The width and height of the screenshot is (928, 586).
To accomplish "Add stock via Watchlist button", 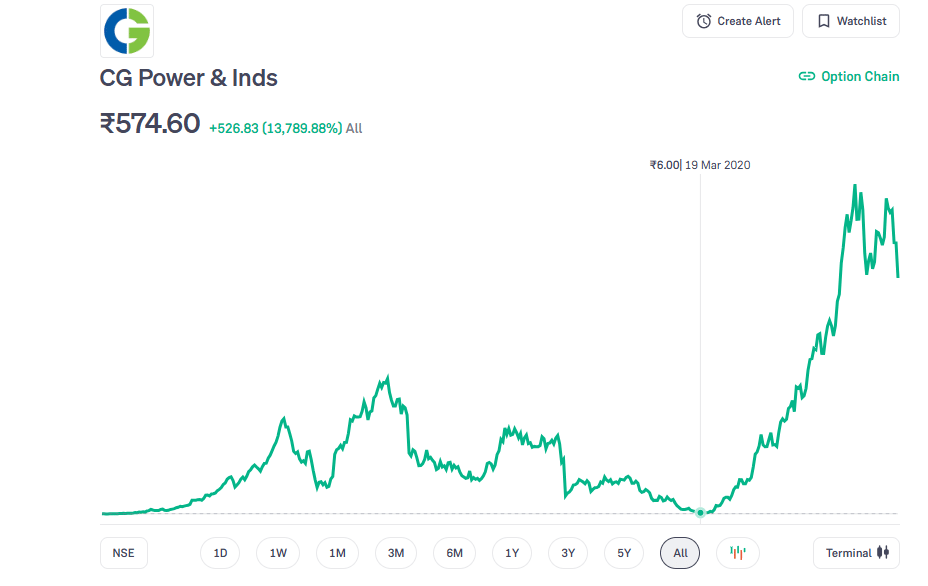I will (x=850, y=21).
